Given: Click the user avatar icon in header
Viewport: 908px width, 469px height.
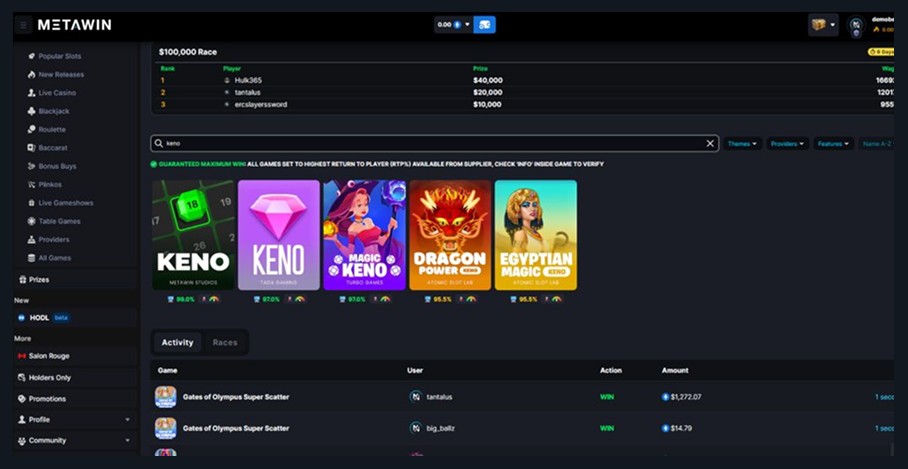Looking at the screenshot, I should click(x=856, y=26).
